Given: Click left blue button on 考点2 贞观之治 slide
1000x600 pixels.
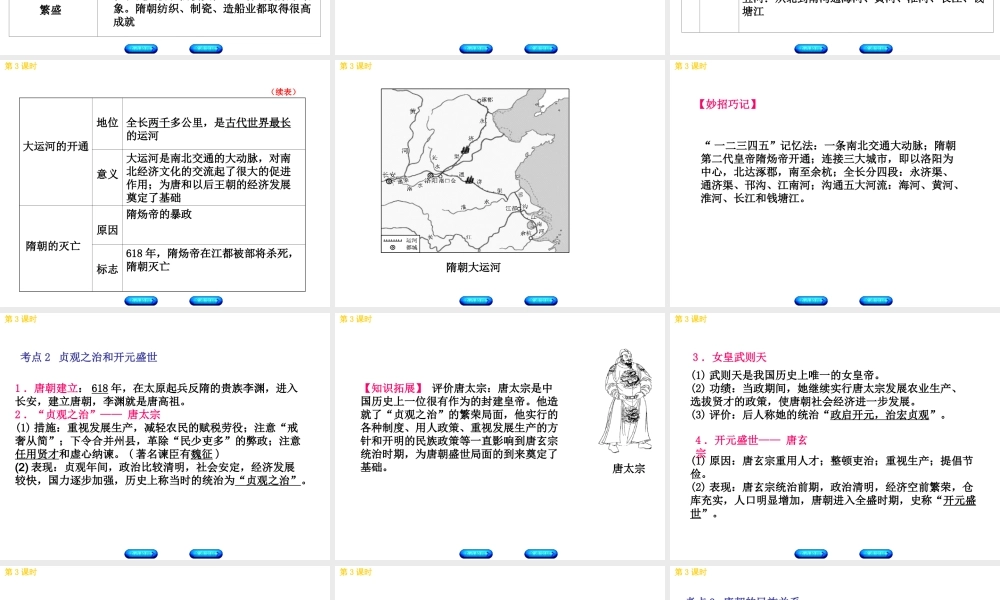Looking at the screenshot, I should click(x=141, y=554).
